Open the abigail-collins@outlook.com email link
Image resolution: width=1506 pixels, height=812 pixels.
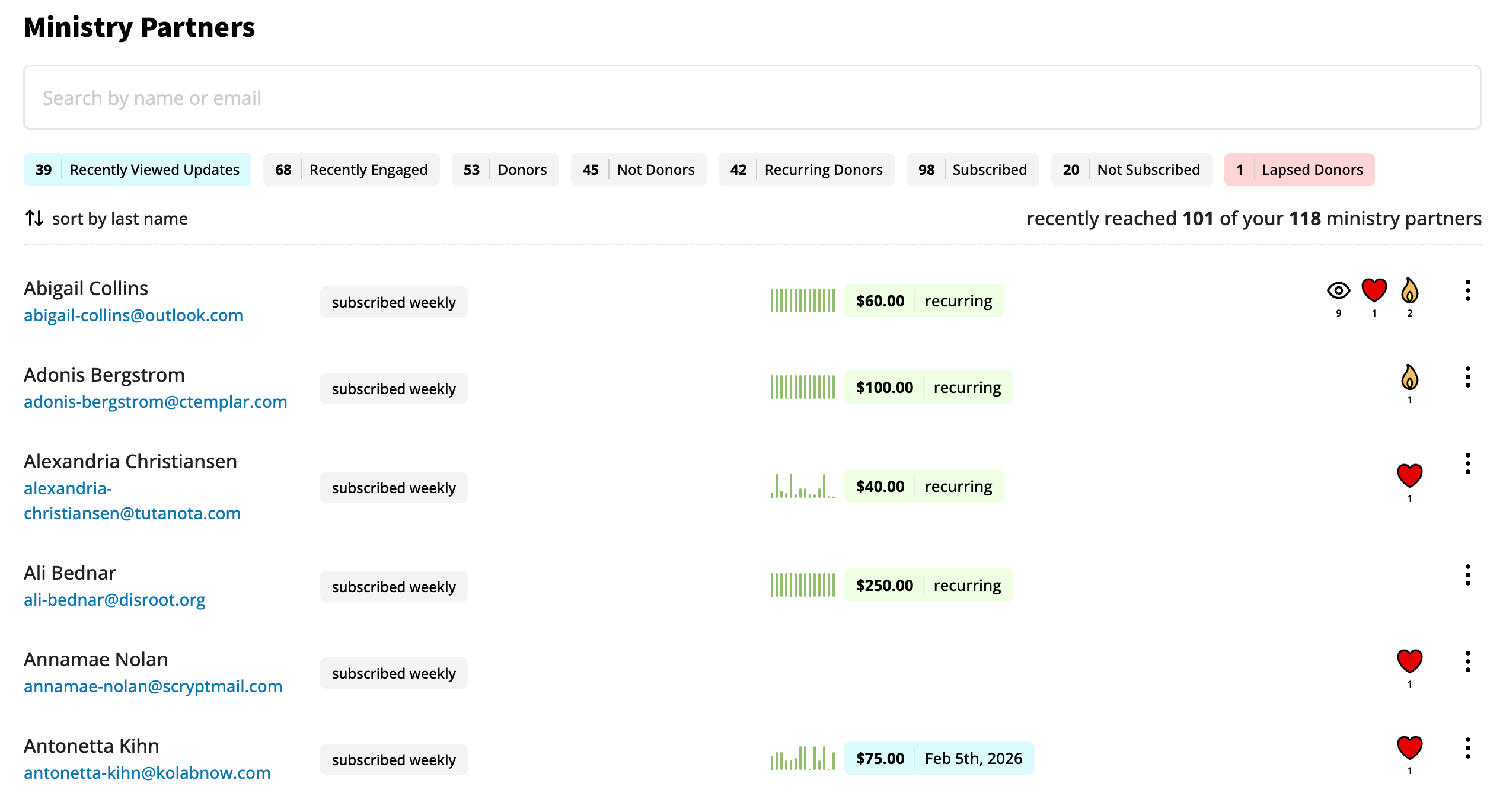pos(133,315)
